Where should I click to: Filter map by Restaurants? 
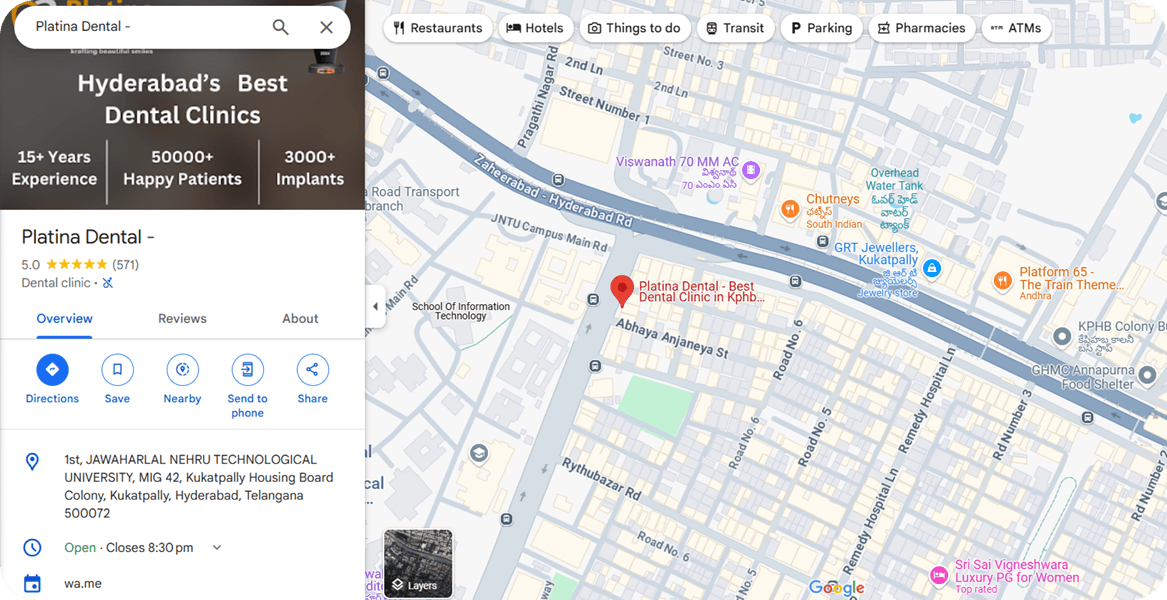tap(438, 28)
